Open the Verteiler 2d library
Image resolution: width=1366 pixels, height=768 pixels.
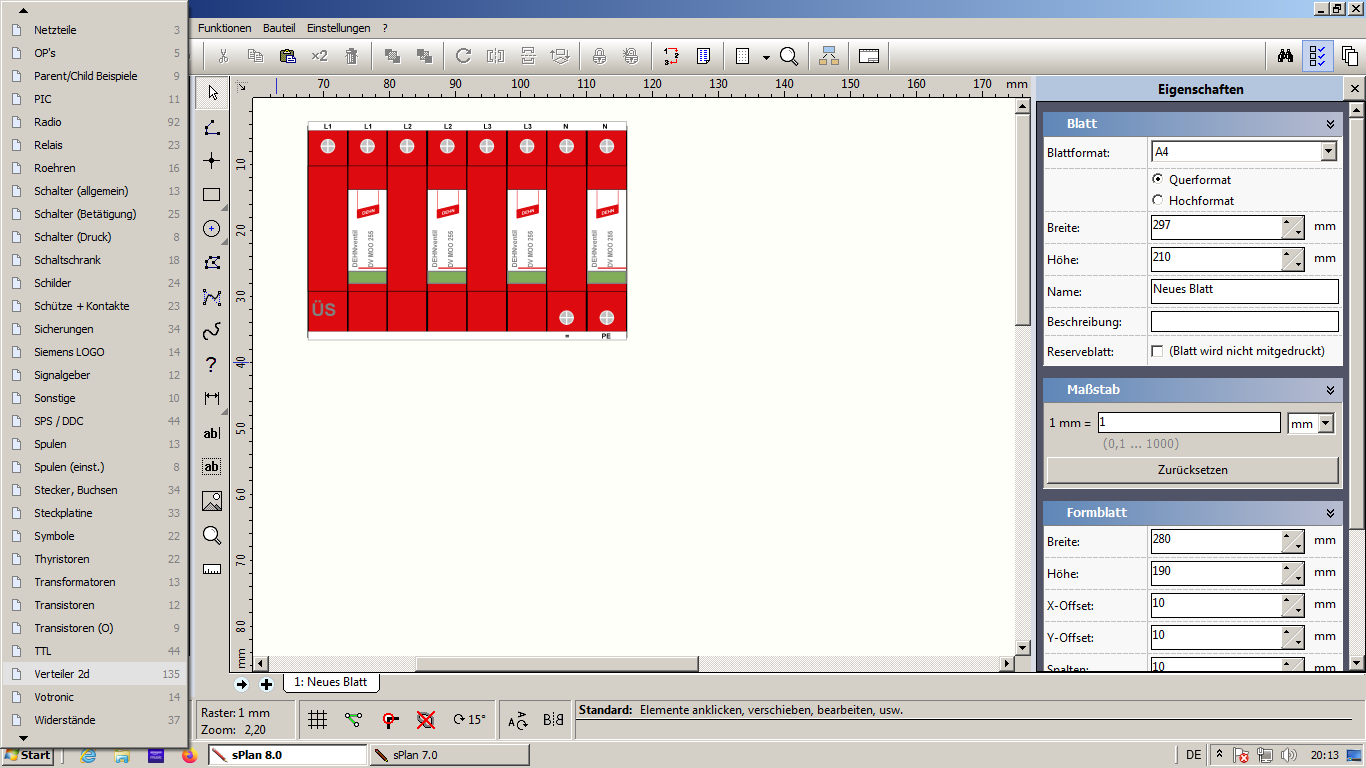tap(94, 674)
